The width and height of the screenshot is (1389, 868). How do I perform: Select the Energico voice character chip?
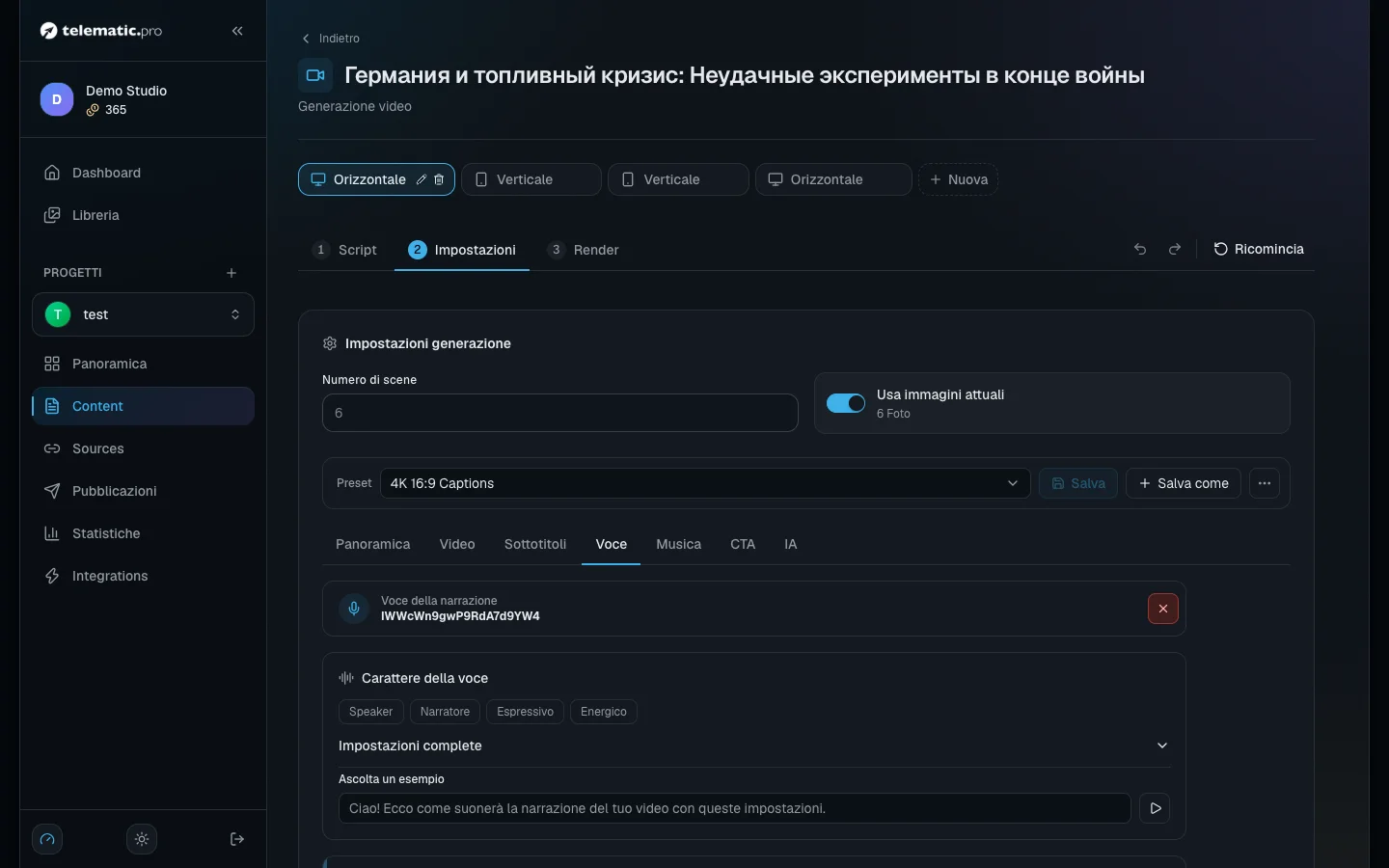[x=604, y=712]
